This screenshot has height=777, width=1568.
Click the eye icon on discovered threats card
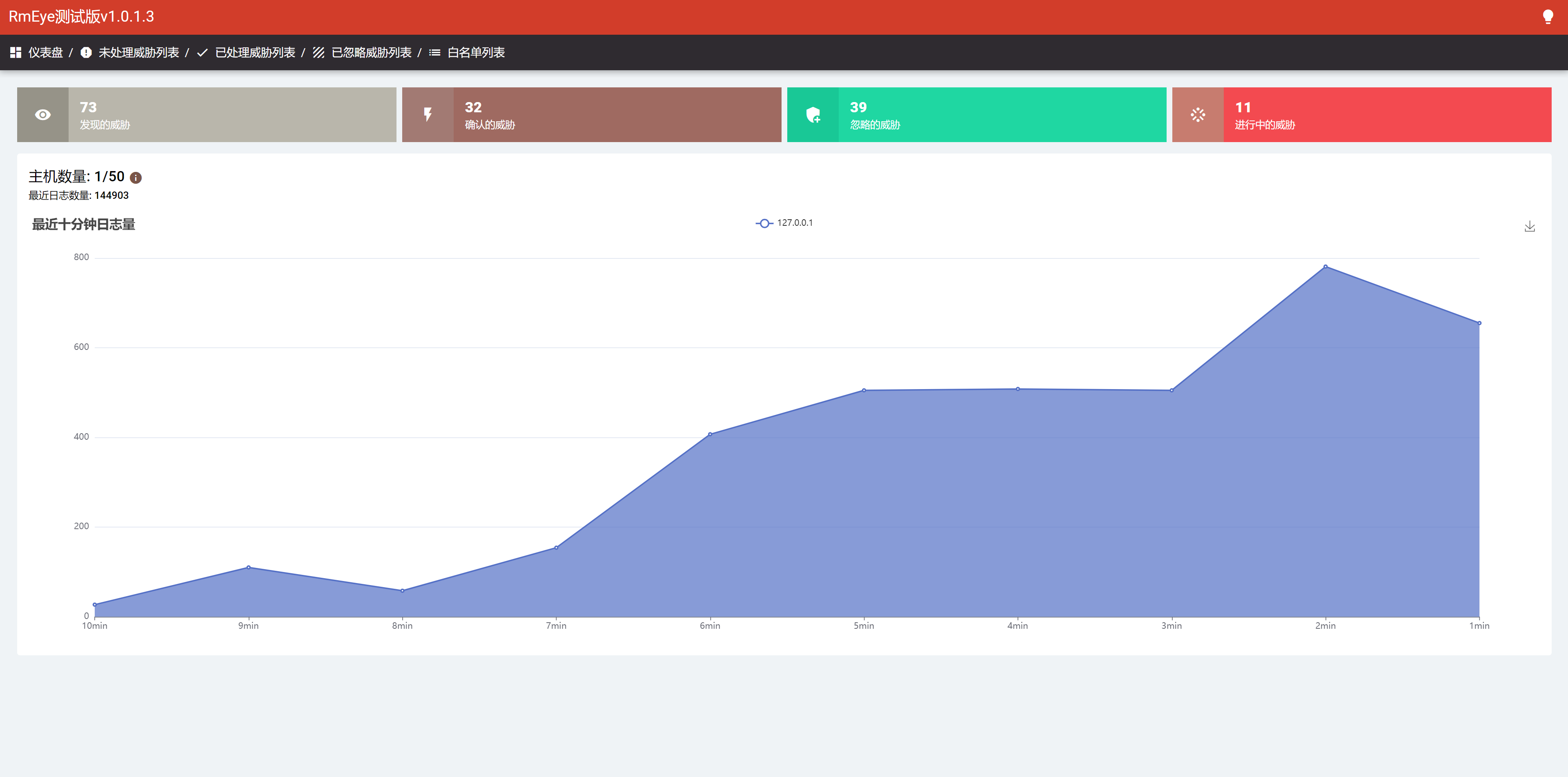[x=42, y=115]
